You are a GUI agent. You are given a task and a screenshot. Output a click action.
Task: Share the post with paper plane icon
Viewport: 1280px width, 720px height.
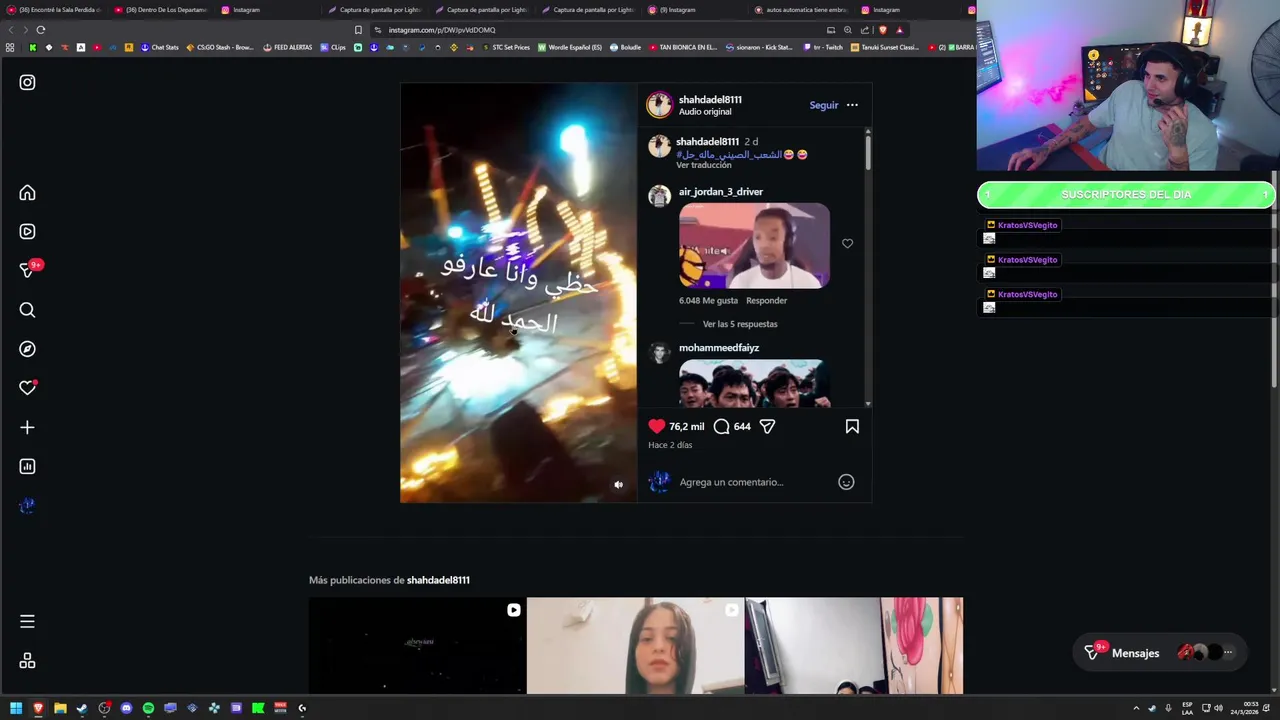(x=767, y=426)
